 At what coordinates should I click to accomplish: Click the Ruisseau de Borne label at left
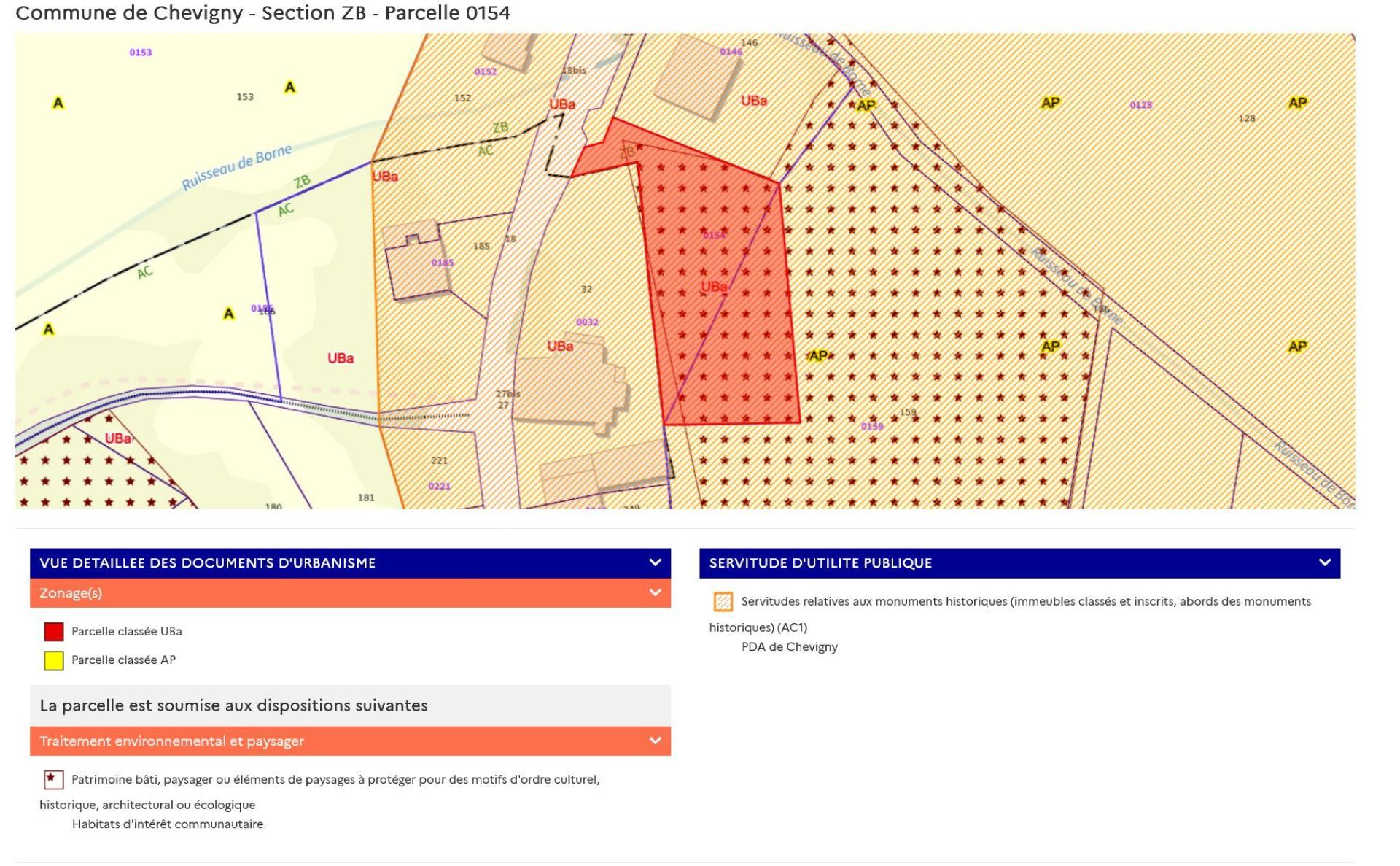click(x=236, y=167)
